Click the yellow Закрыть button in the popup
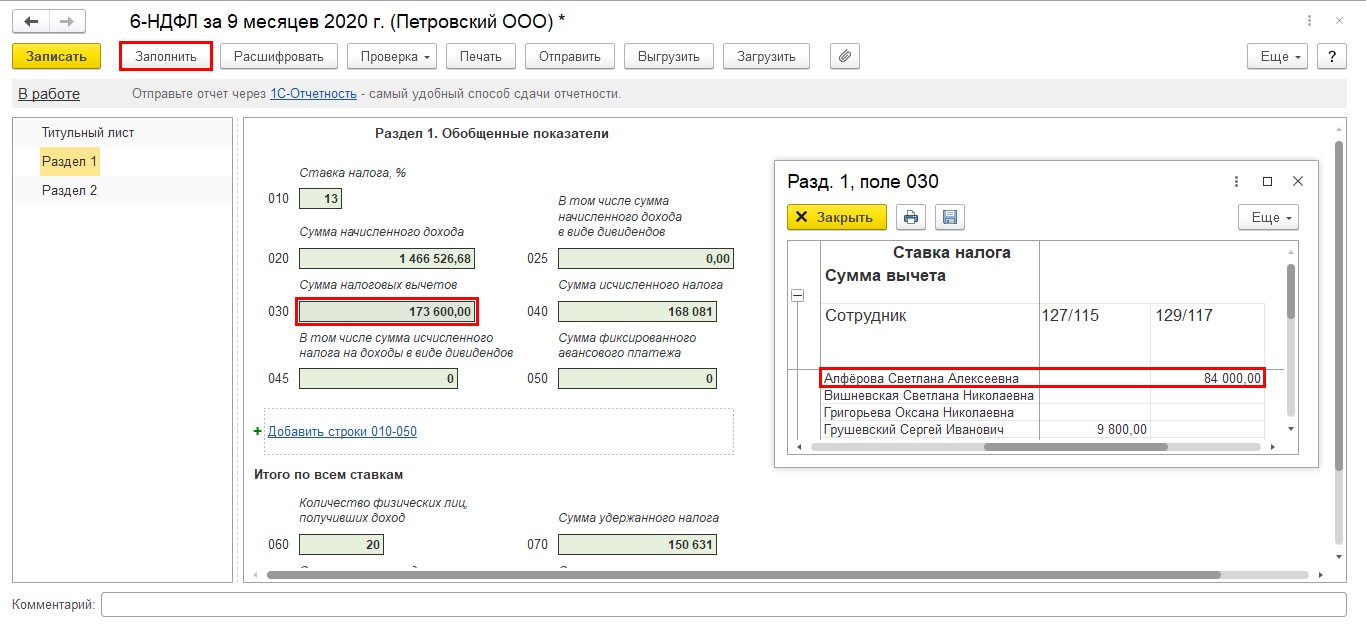The height and width of the screenshot is (629, 1366). click(x=837, y=217)
